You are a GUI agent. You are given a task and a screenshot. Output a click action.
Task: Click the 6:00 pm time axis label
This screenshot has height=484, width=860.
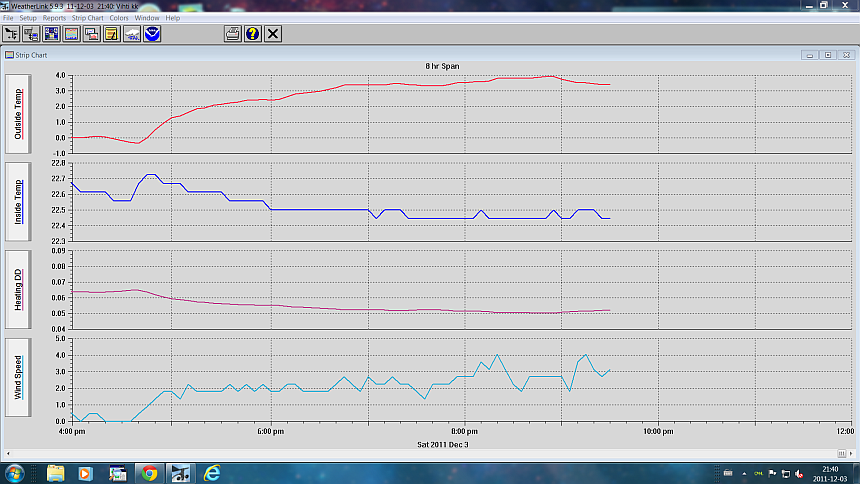270,431
